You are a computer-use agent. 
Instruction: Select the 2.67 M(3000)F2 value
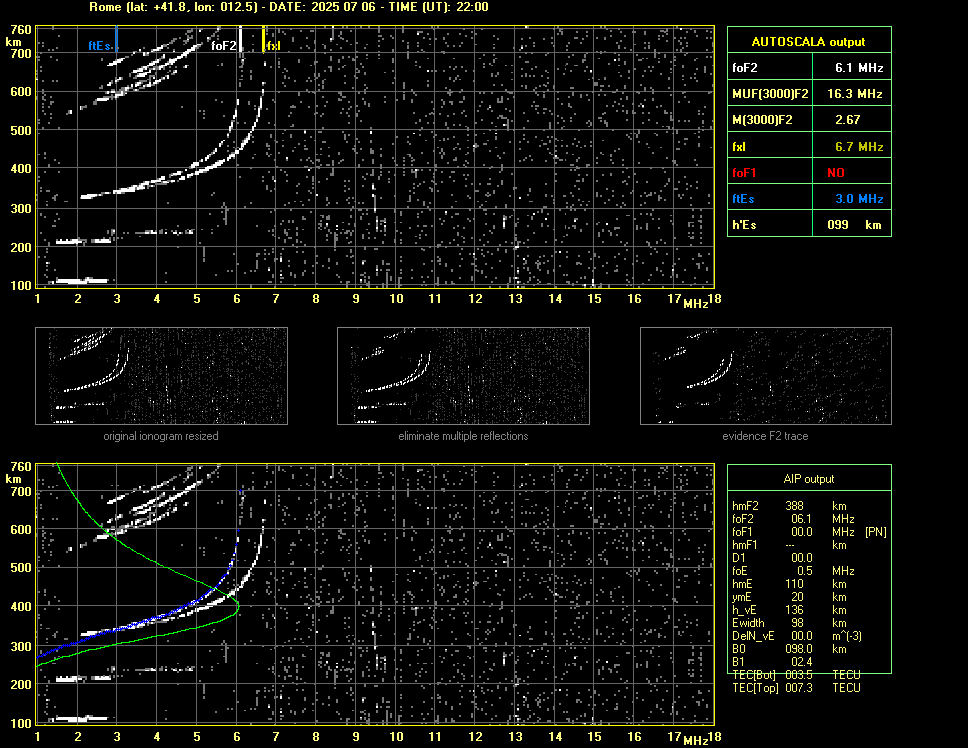pyautogui.click(x=848, y=120)
